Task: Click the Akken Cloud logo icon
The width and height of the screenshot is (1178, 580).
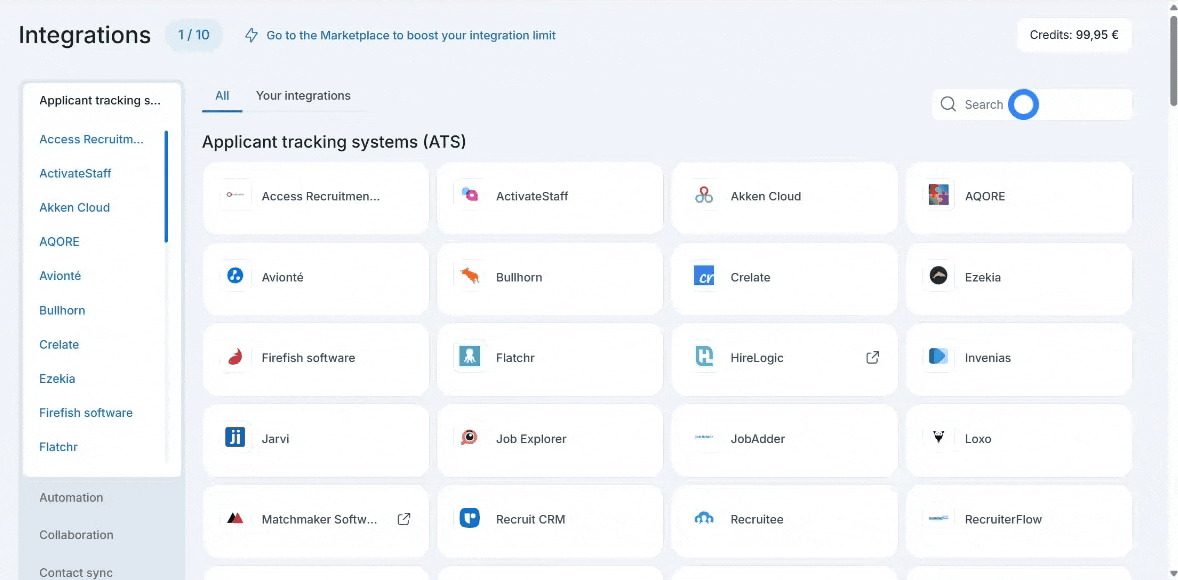Action: tap(704, 196)
